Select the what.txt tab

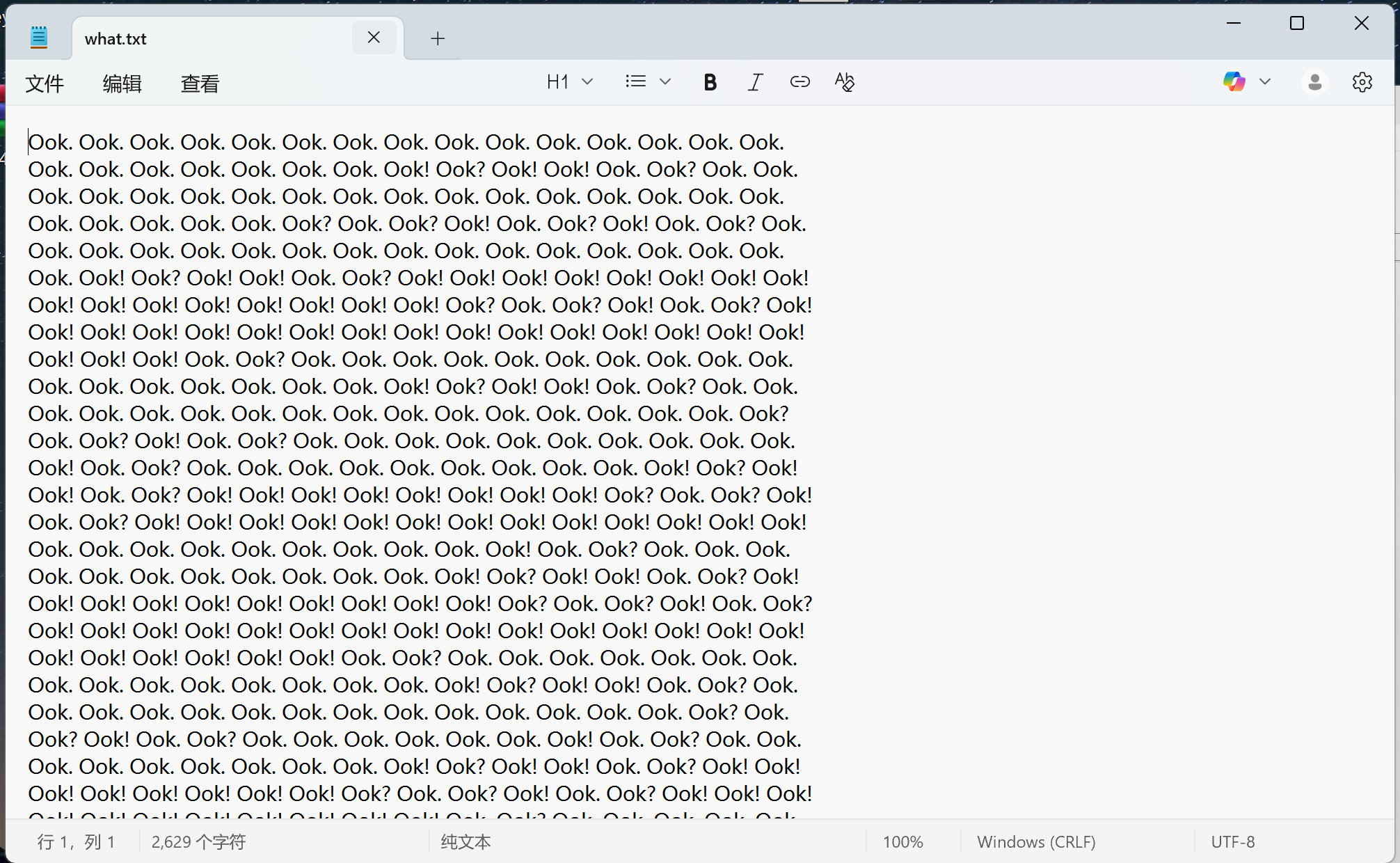209,39
